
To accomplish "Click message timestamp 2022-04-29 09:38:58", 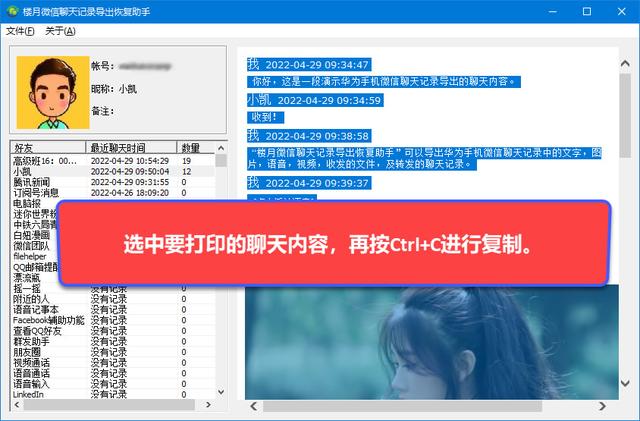I will (317, 136).
